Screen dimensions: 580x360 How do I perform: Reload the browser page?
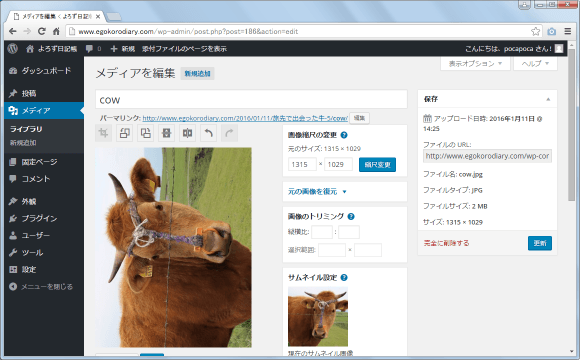pos(42,31)
